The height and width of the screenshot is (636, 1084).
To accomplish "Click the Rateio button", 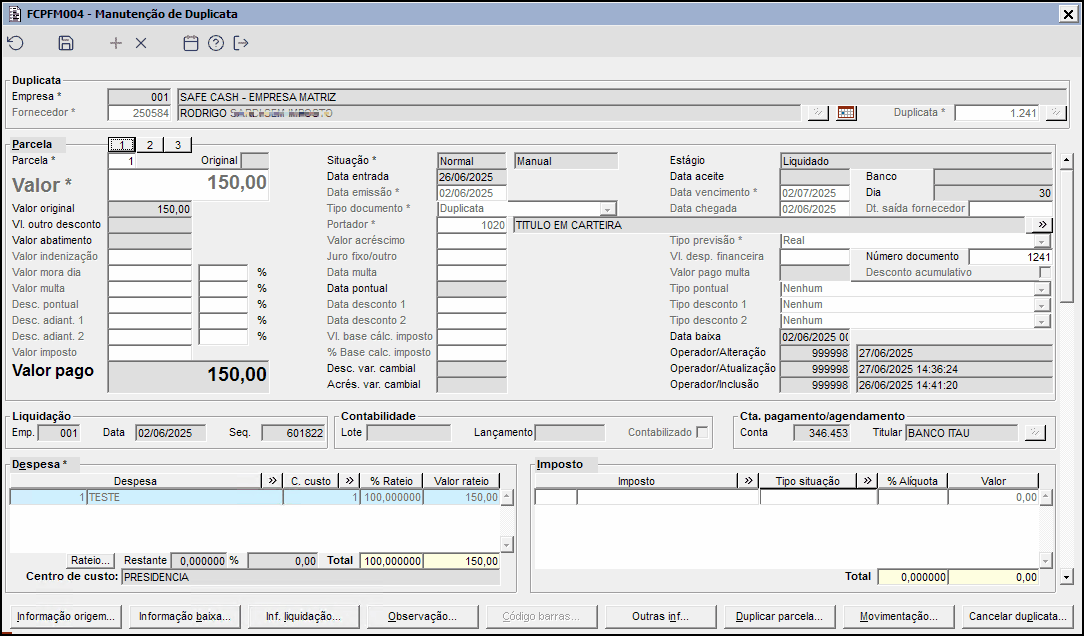I will (91, 561).
